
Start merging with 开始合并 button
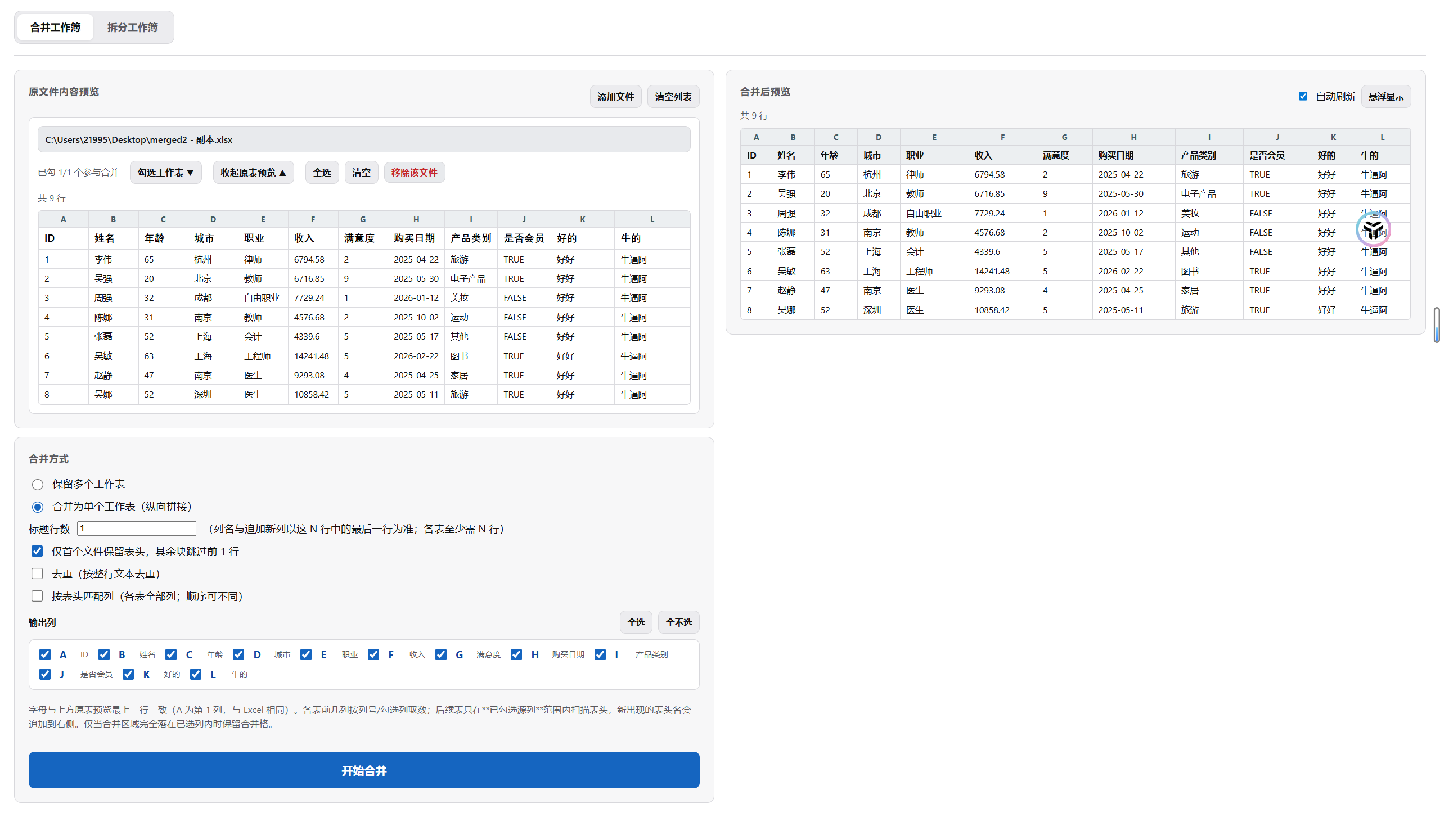[363, 770]
